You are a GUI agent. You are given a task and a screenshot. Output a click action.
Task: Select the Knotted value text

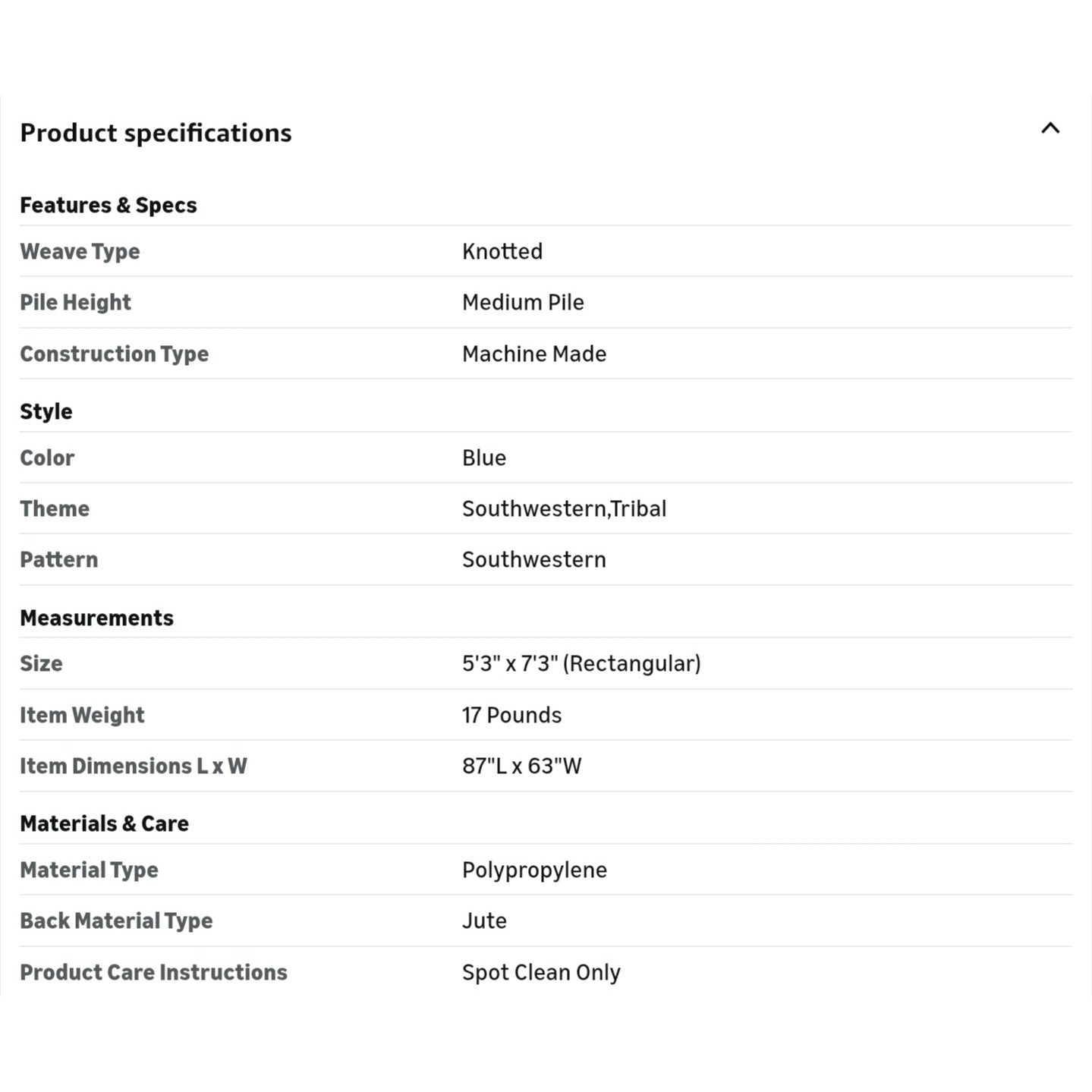point(502,251)
